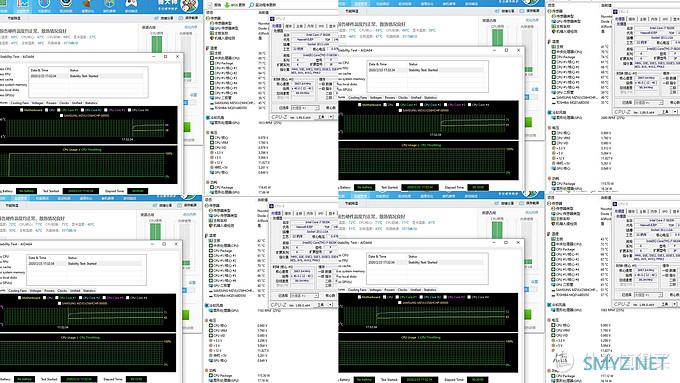Image resolution: width=680 pixels, height=383 pixels.
Task: Open the Game Library gamepad icon
Action: click(x=131, y=5)
